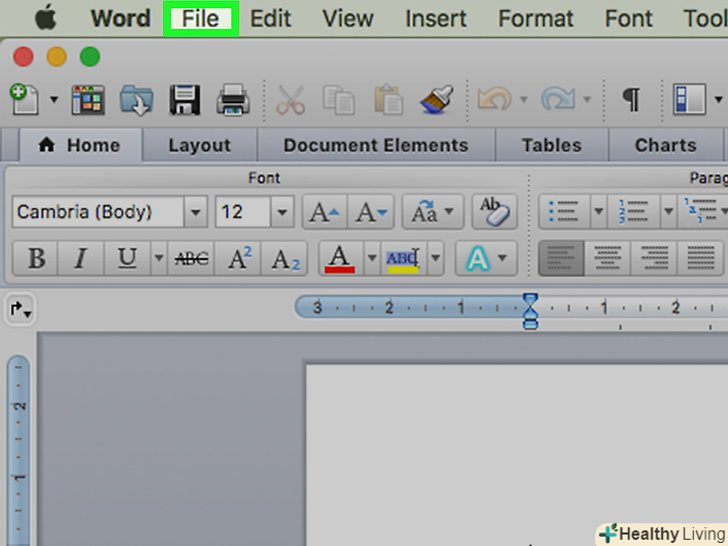Open the Apple menu
The width and height of the screenshot is (728, 546).
click(x=46, y=19)
